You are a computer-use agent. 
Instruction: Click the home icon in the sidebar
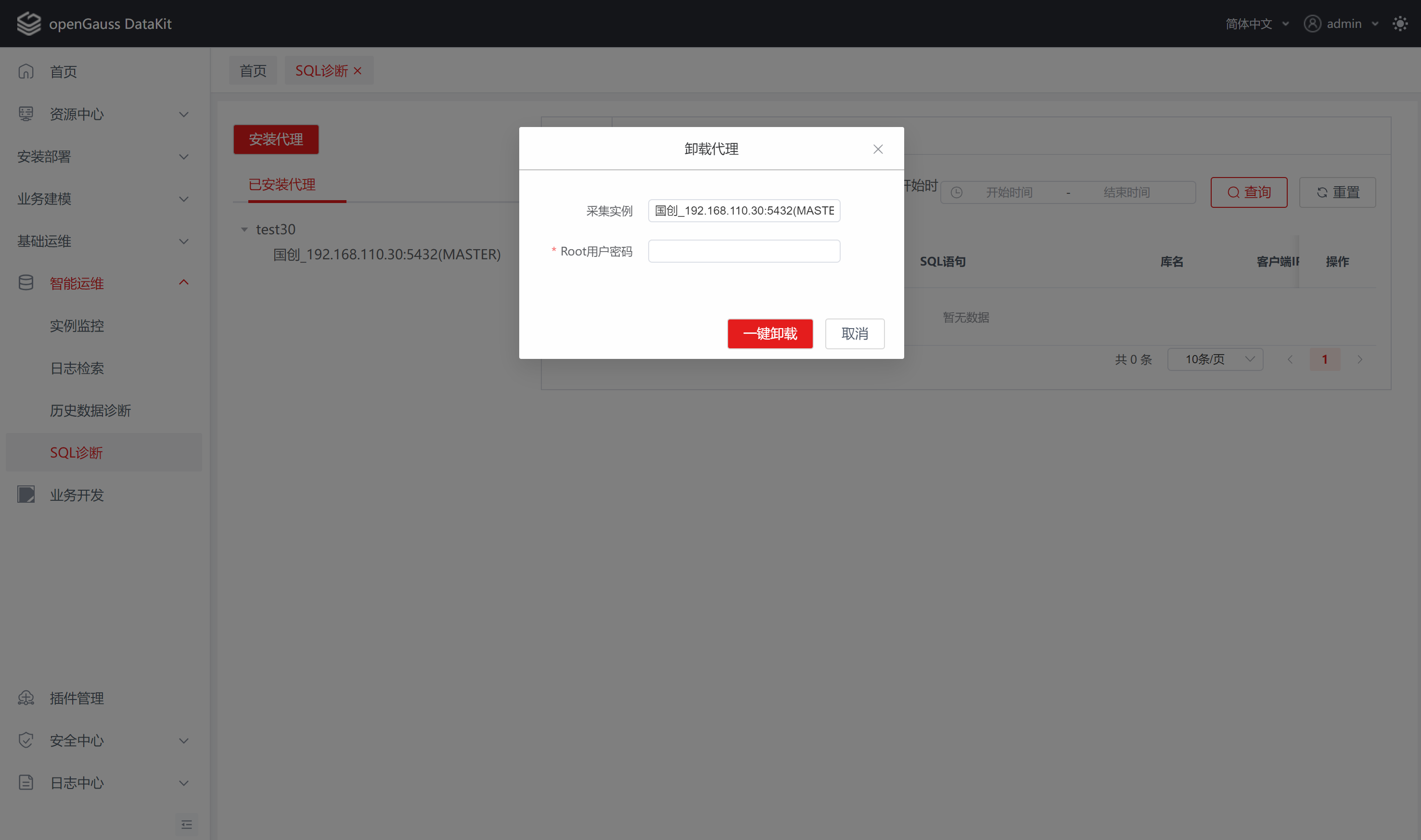point(26,71)
